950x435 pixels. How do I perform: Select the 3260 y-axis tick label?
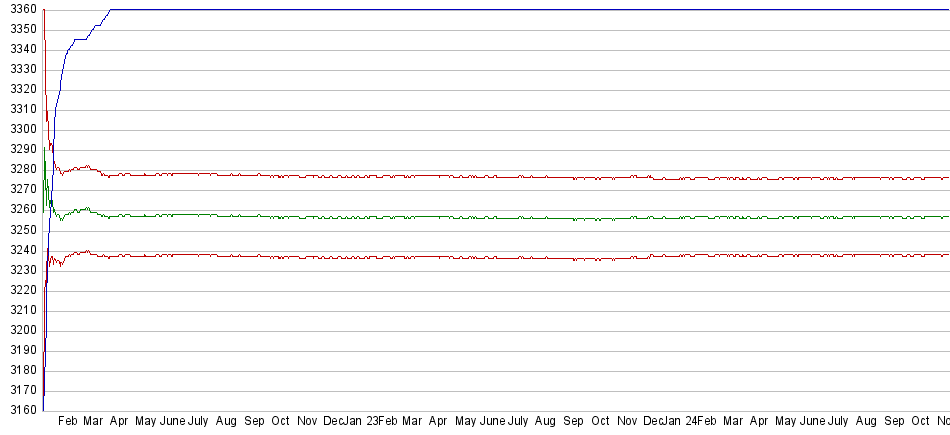click(20, 210)
